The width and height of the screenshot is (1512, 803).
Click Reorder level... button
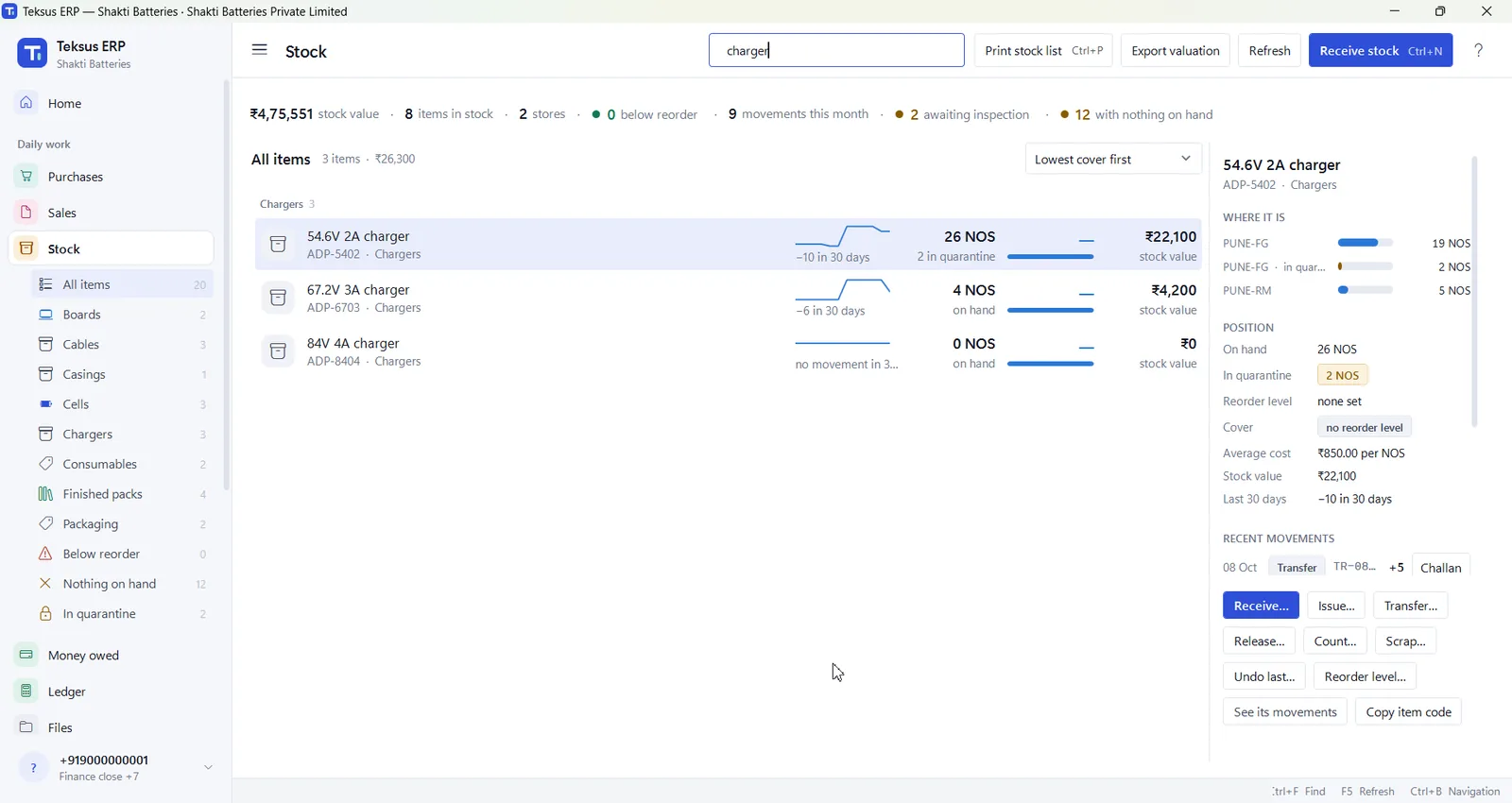pos(1365,676)
